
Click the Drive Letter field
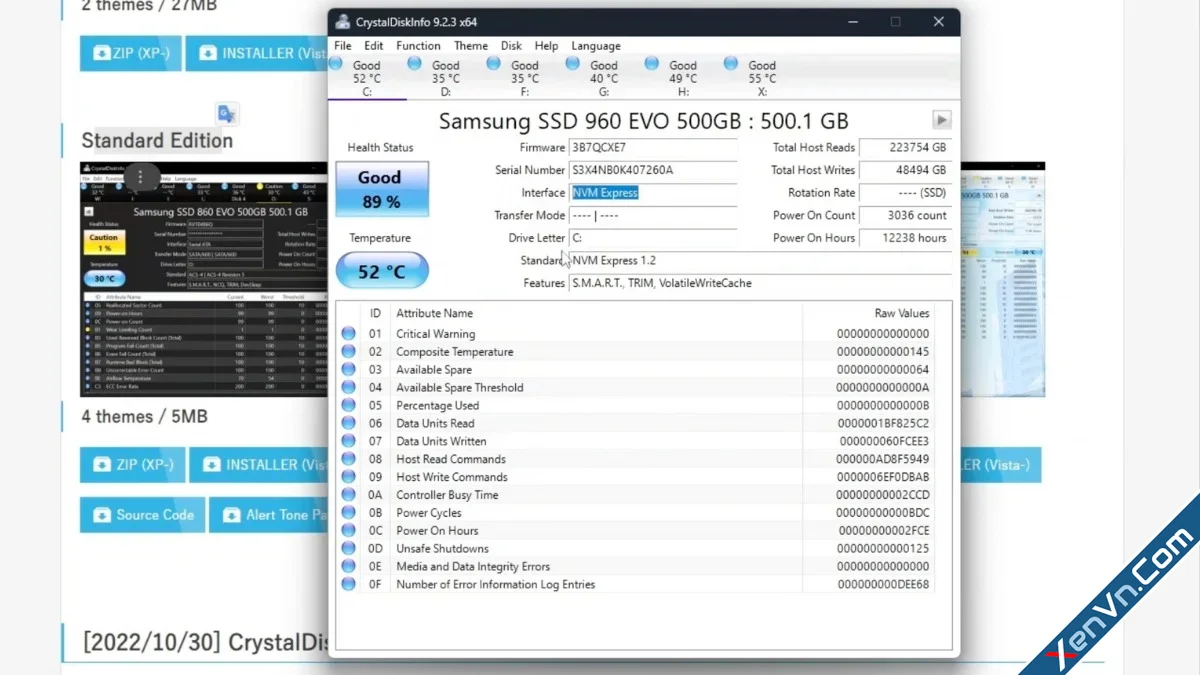pyautogui.click(x=653, y=238)
